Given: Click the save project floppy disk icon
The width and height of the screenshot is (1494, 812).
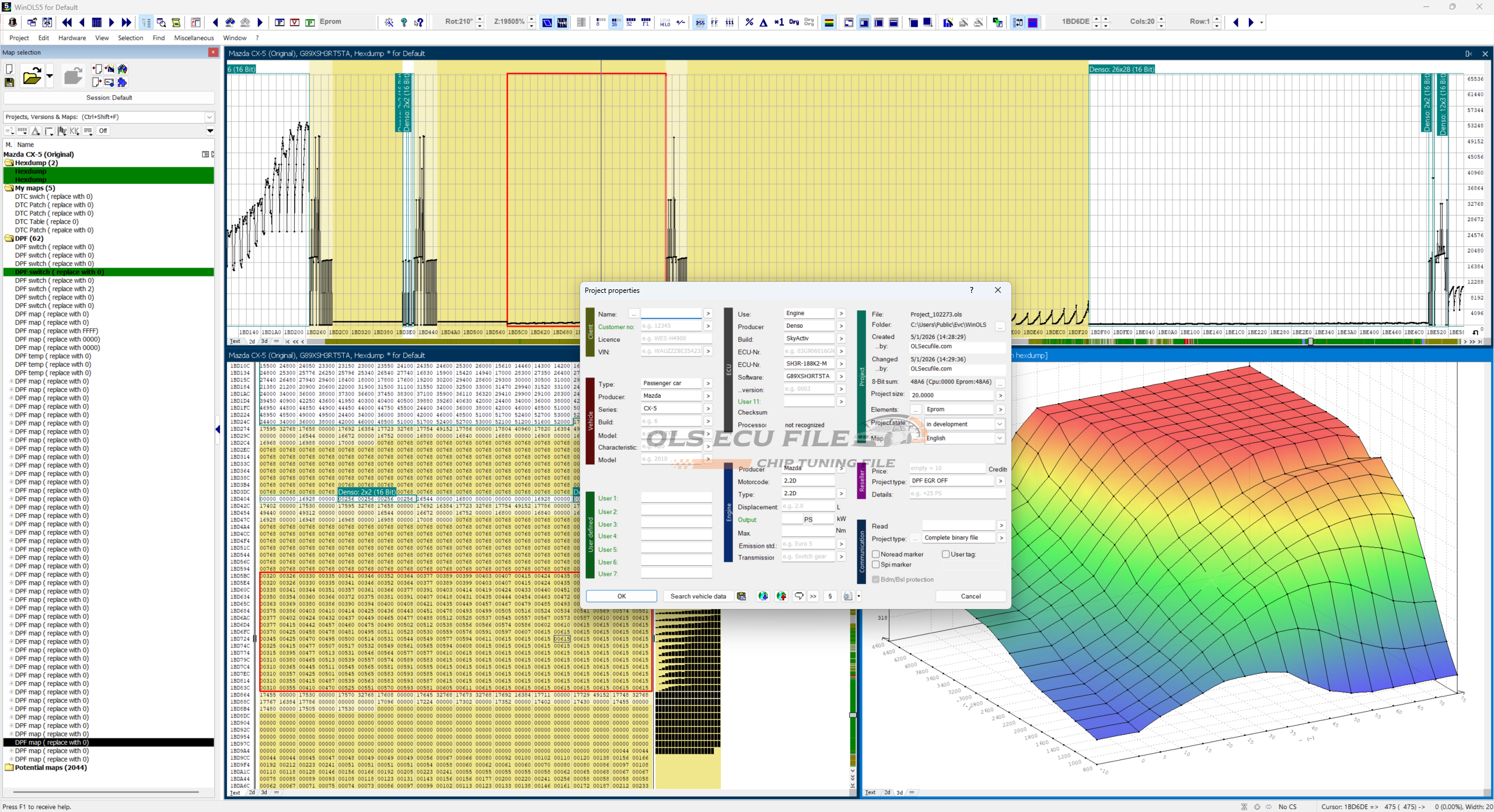Looking at the screenshot, I should tap(9, 82).
